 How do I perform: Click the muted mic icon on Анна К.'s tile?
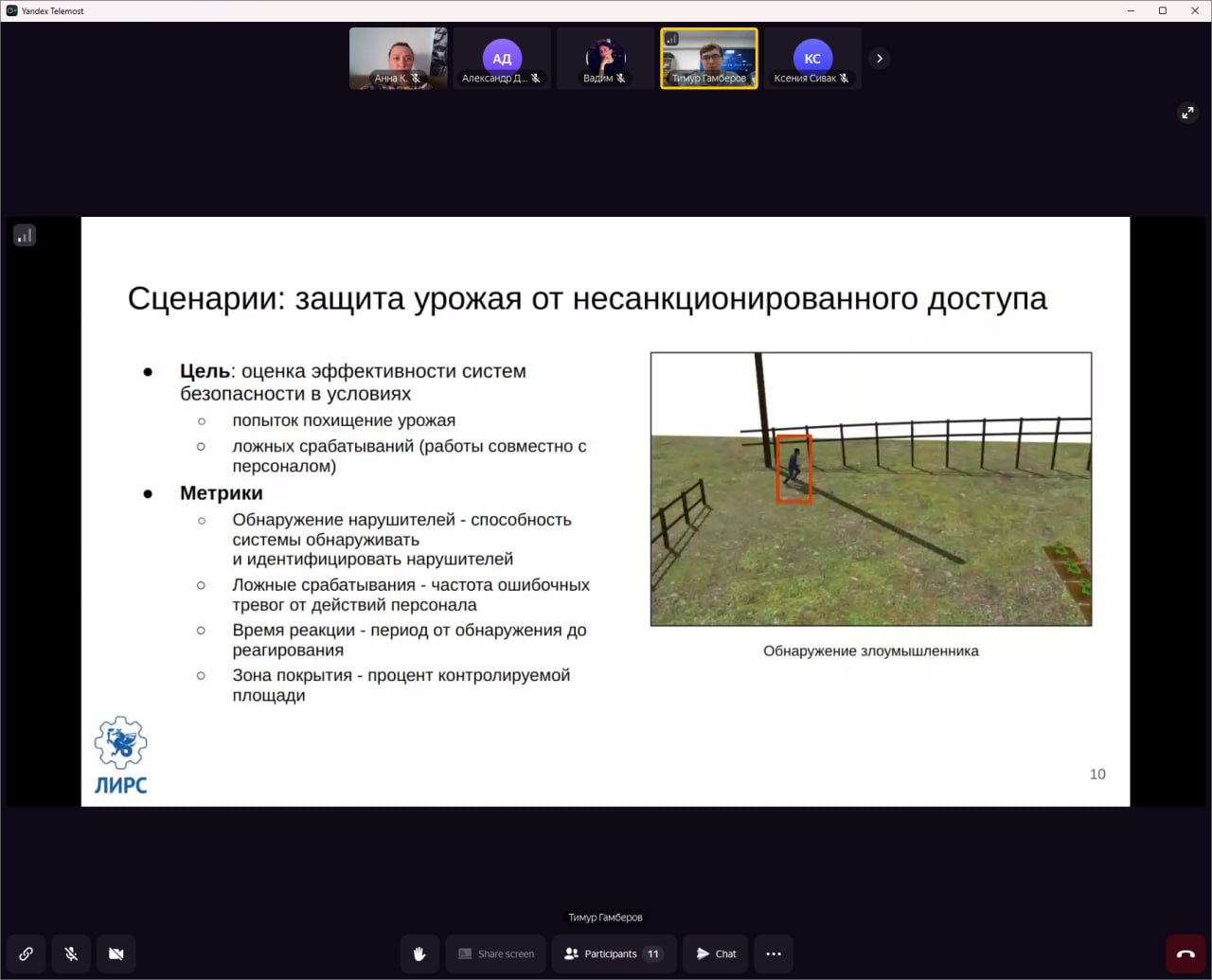click(415, 79)
